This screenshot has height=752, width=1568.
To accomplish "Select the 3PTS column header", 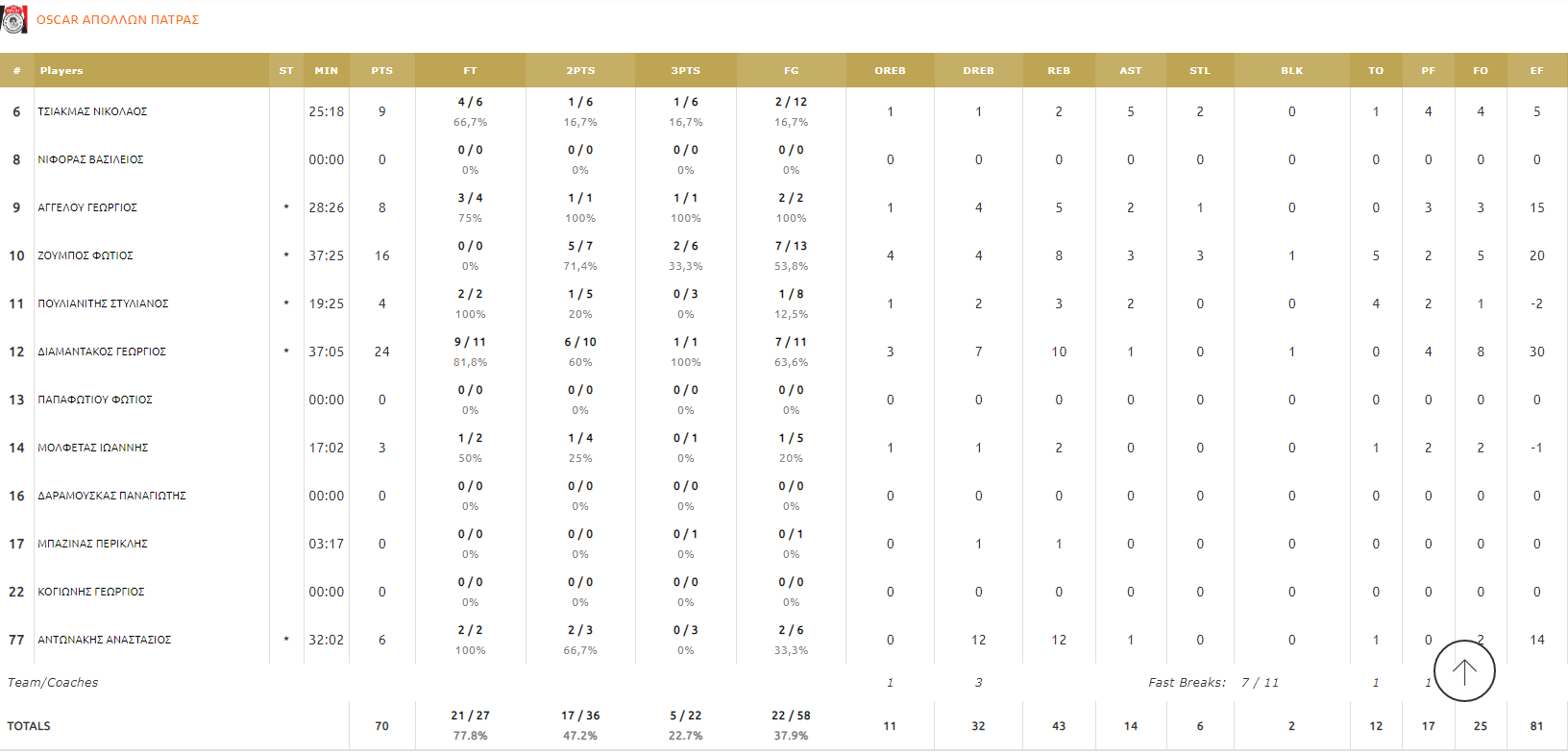I will pyautogui.click(x=685, y=71).
